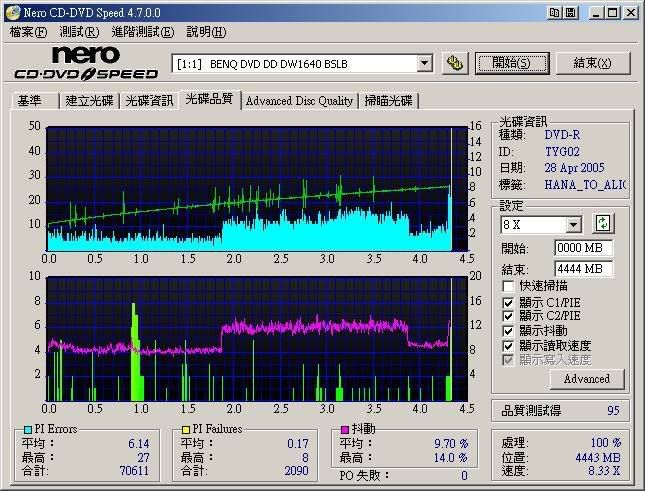The height and width of the screenshot is (491, 645).
Task: Click the PI Failures average 0.17
Action: pos(298,444)
